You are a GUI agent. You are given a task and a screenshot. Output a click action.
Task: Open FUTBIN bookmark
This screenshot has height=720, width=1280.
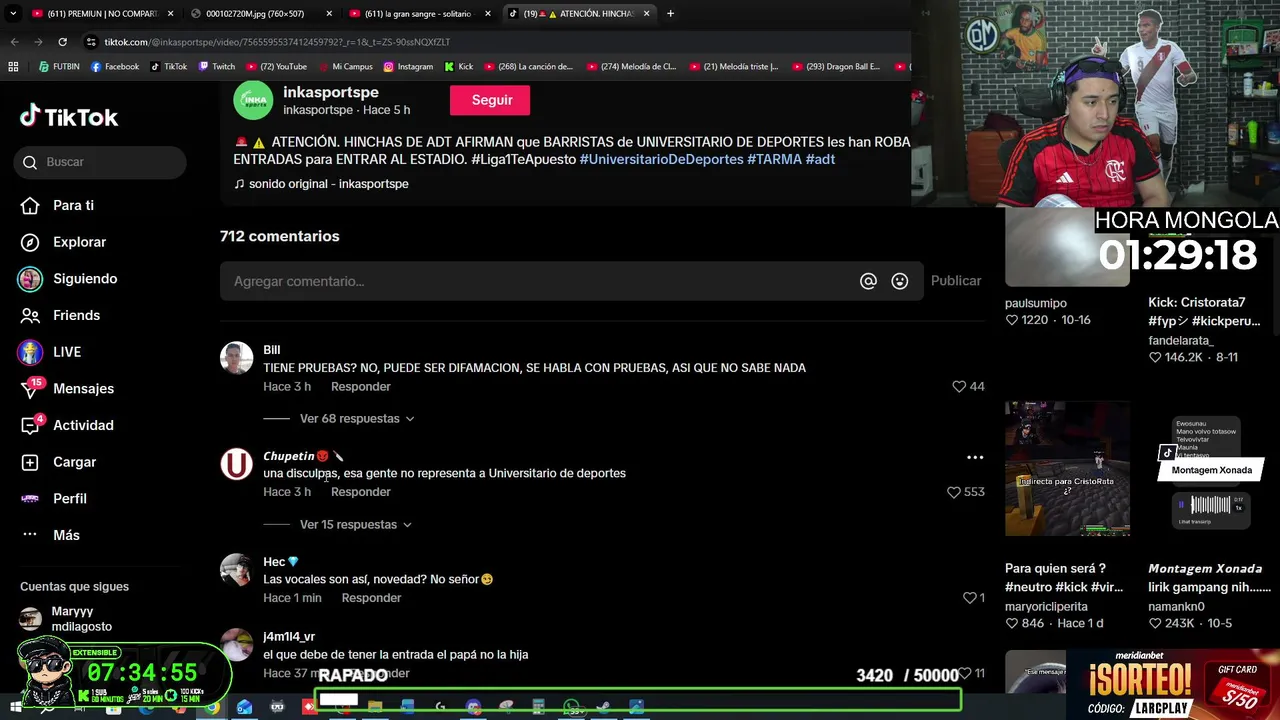pyautogui.click(x=59, y=67)
